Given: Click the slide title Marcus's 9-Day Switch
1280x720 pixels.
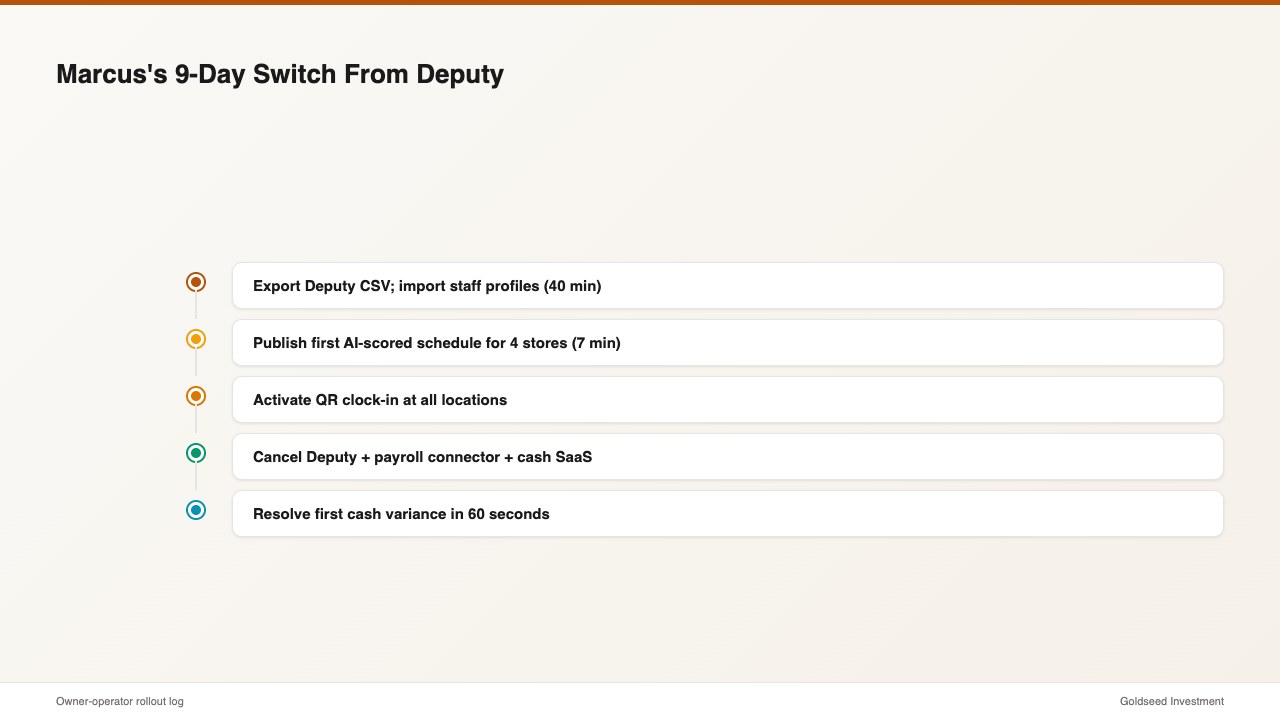Looking at the screenshot, I should [x=280, y=74].
